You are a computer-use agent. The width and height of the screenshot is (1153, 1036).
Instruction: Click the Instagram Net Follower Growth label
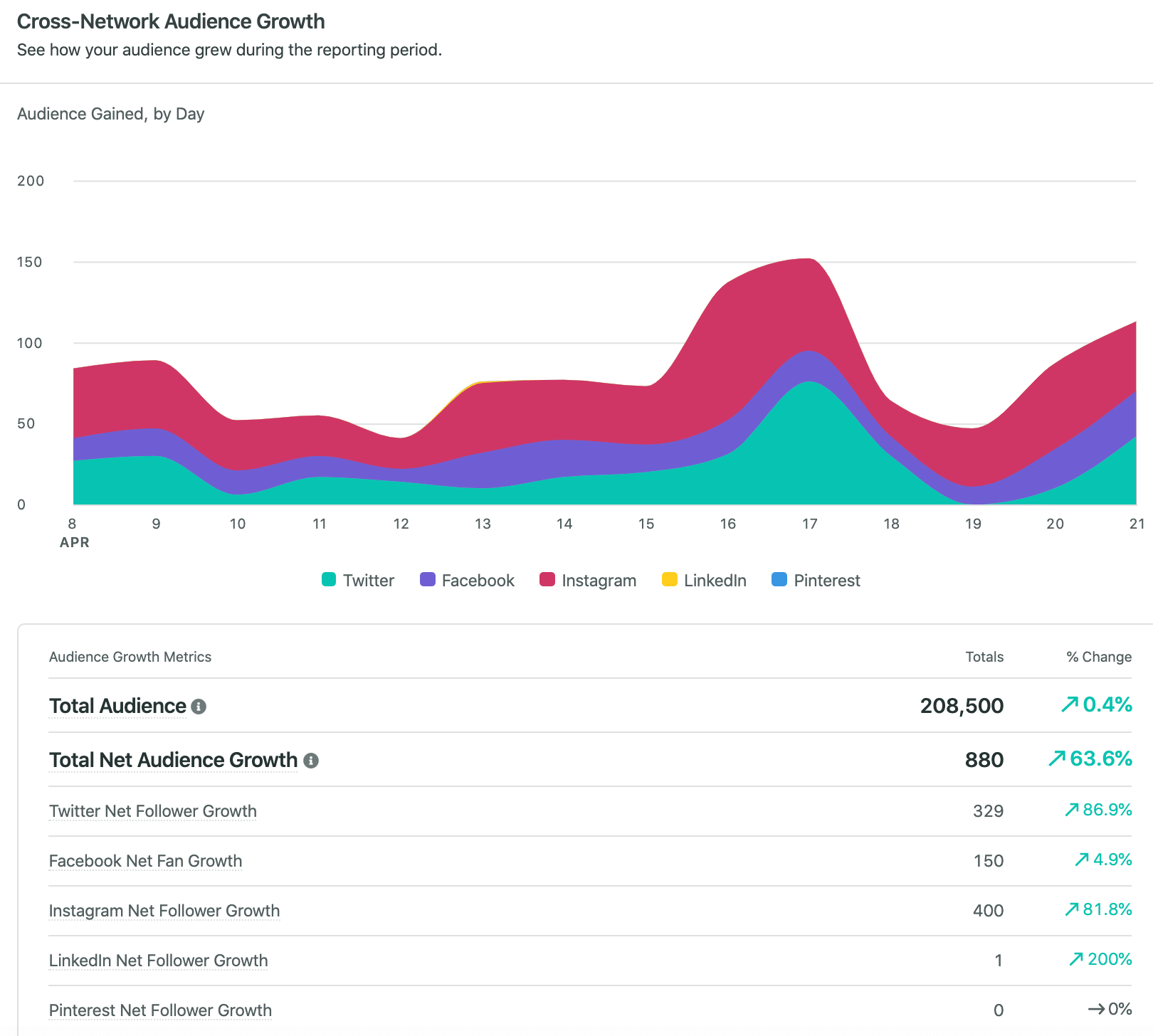coord(164,911)
